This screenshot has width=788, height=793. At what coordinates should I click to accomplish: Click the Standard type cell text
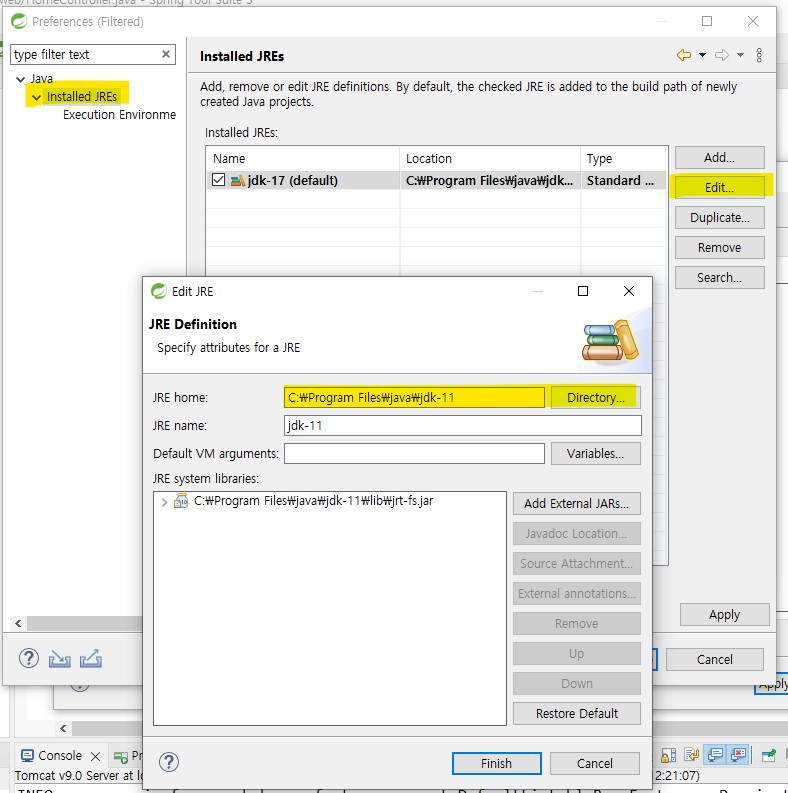coord(620,181)
